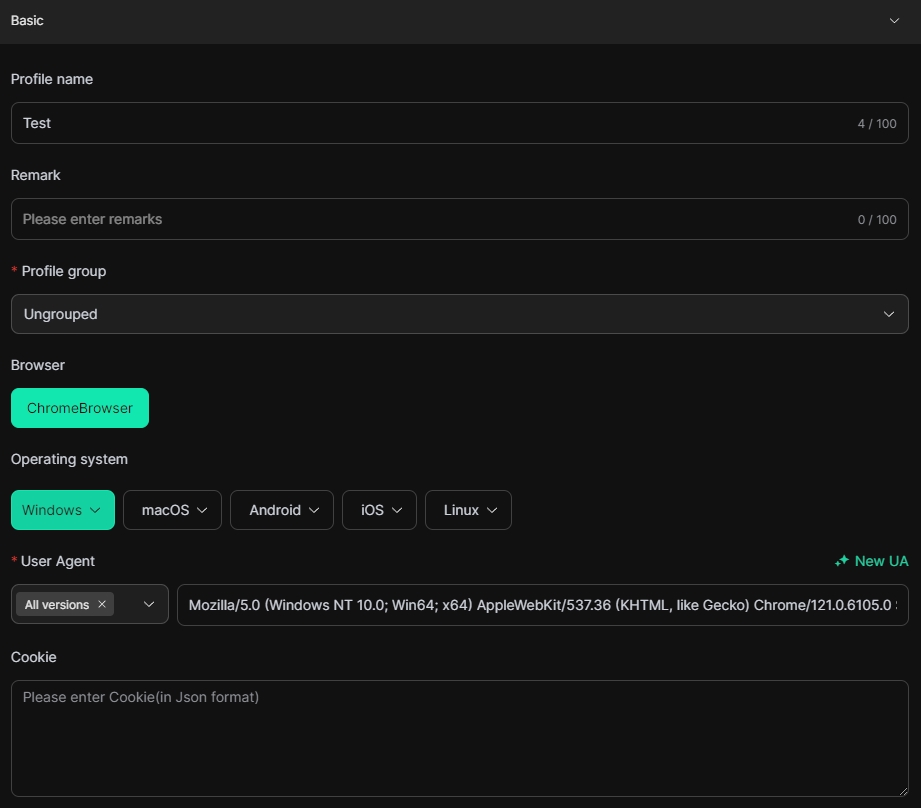Click the User Agent label
Viewport: 921px width, 808px height.
[x=58, y=561]
